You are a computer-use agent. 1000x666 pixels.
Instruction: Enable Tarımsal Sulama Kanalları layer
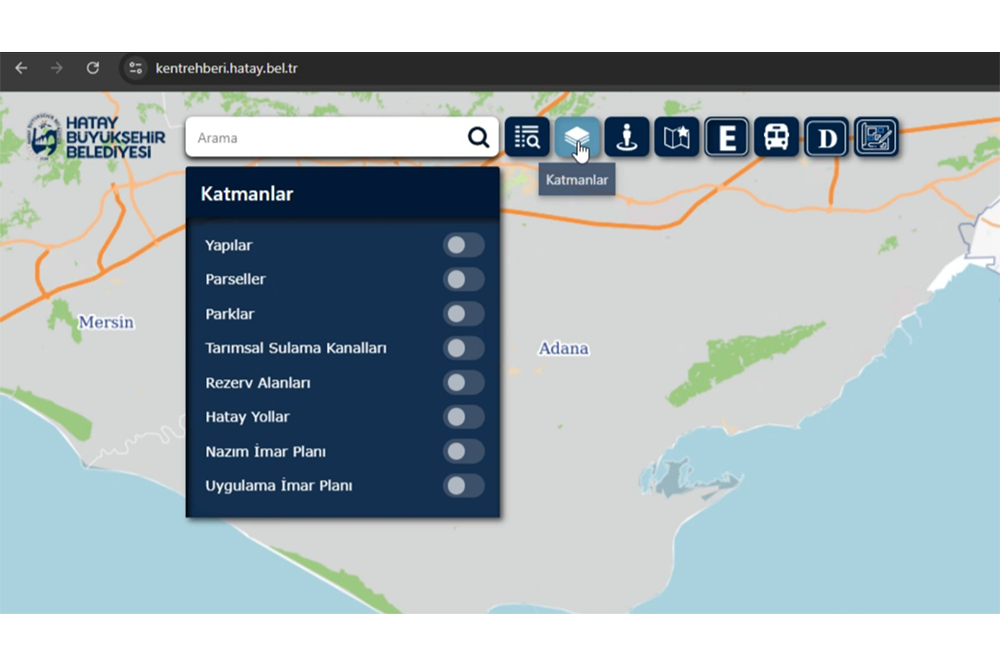(x=463, y=348)
